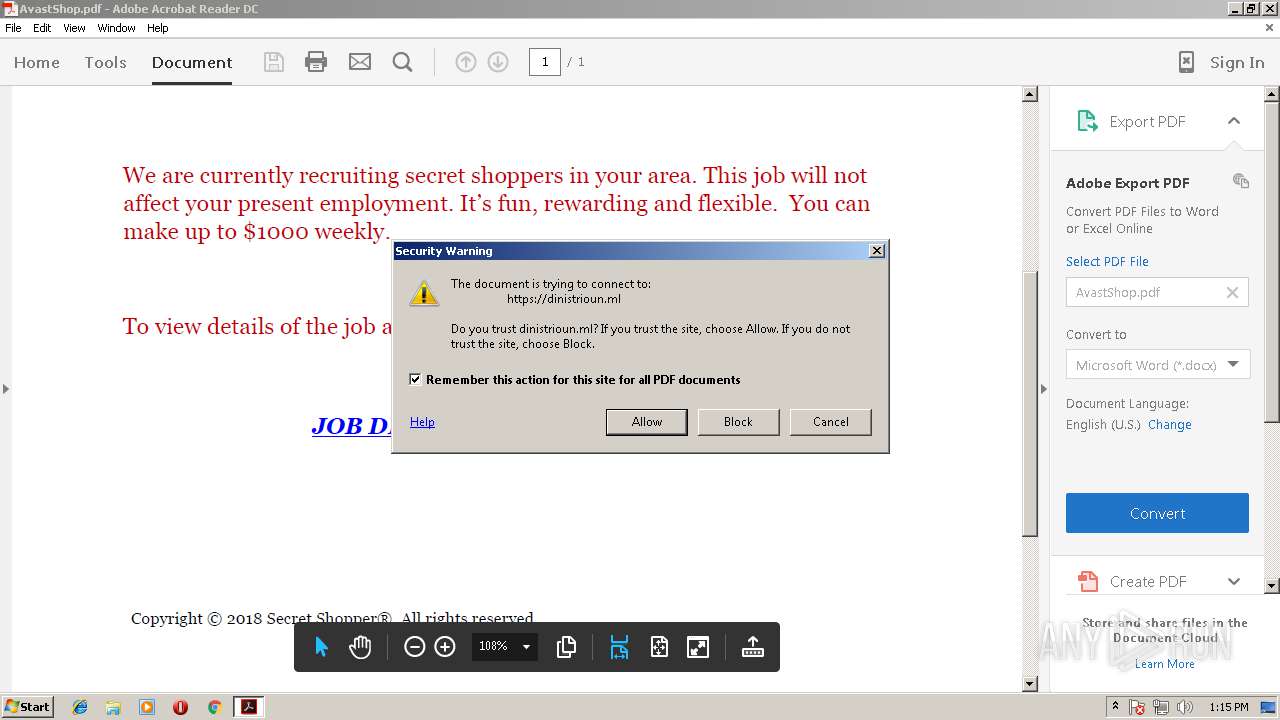Click the Export PDF panel icon

1087,121
